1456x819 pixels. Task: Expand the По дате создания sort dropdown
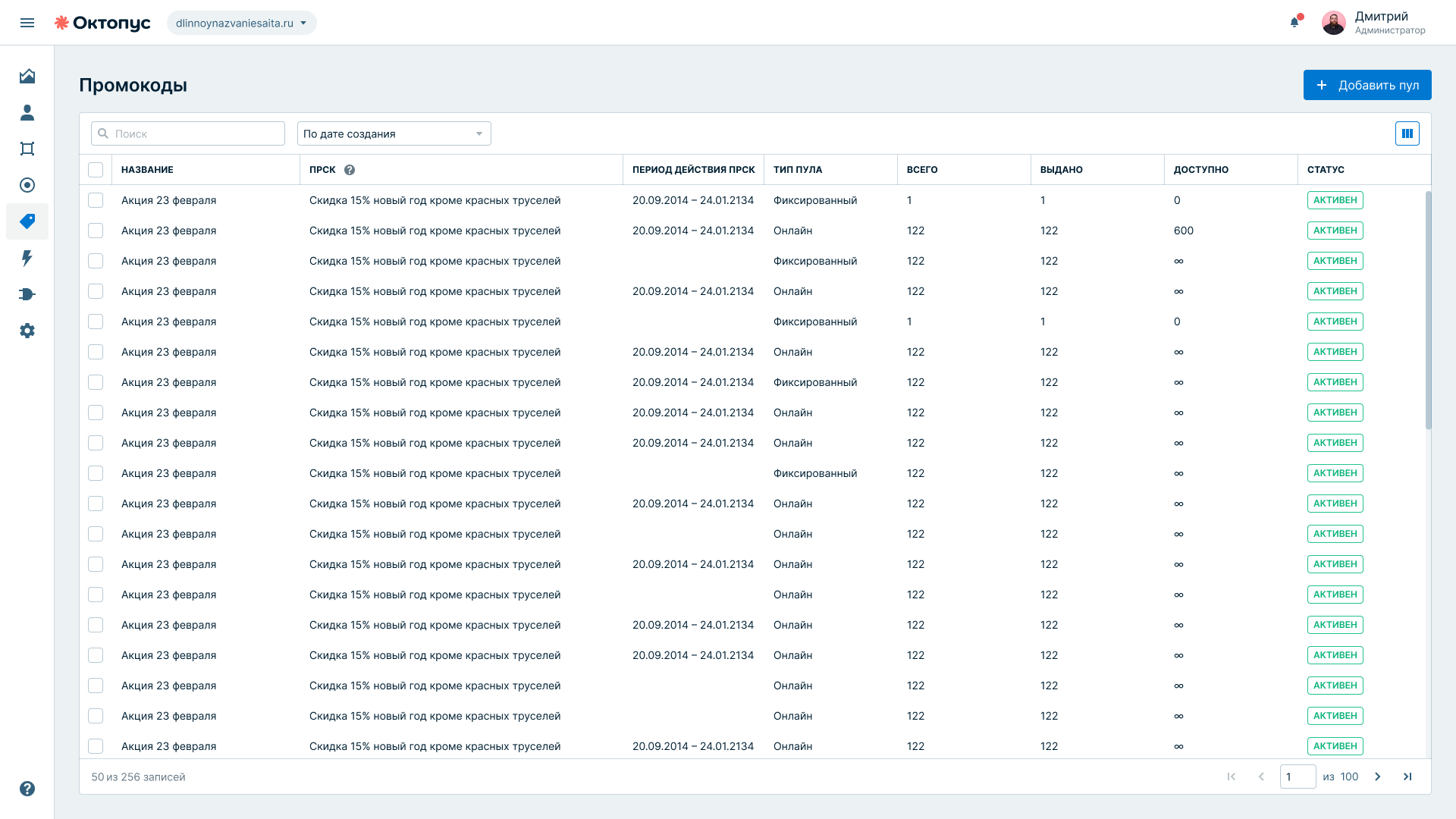click(394, 133)
